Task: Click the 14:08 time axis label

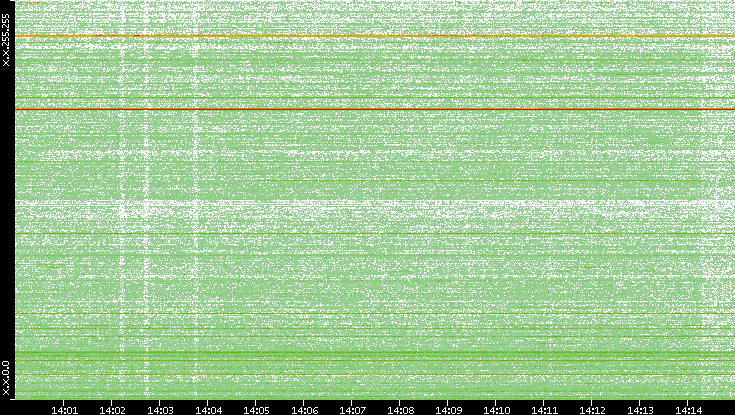Action: click(400, 410)
